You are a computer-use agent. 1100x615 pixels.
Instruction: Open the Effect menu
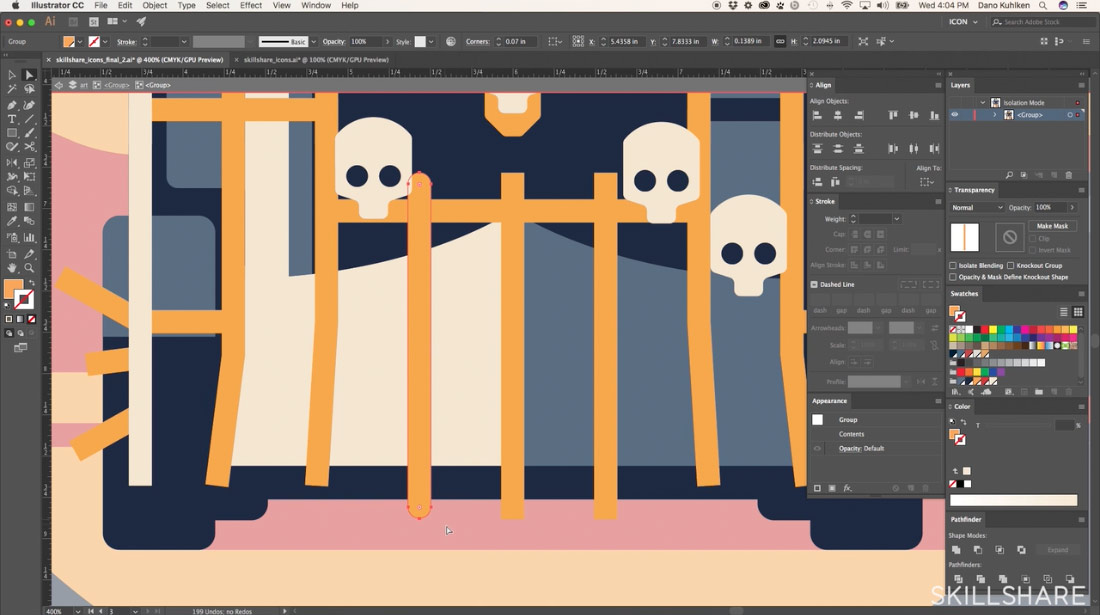tap(251, 6)
